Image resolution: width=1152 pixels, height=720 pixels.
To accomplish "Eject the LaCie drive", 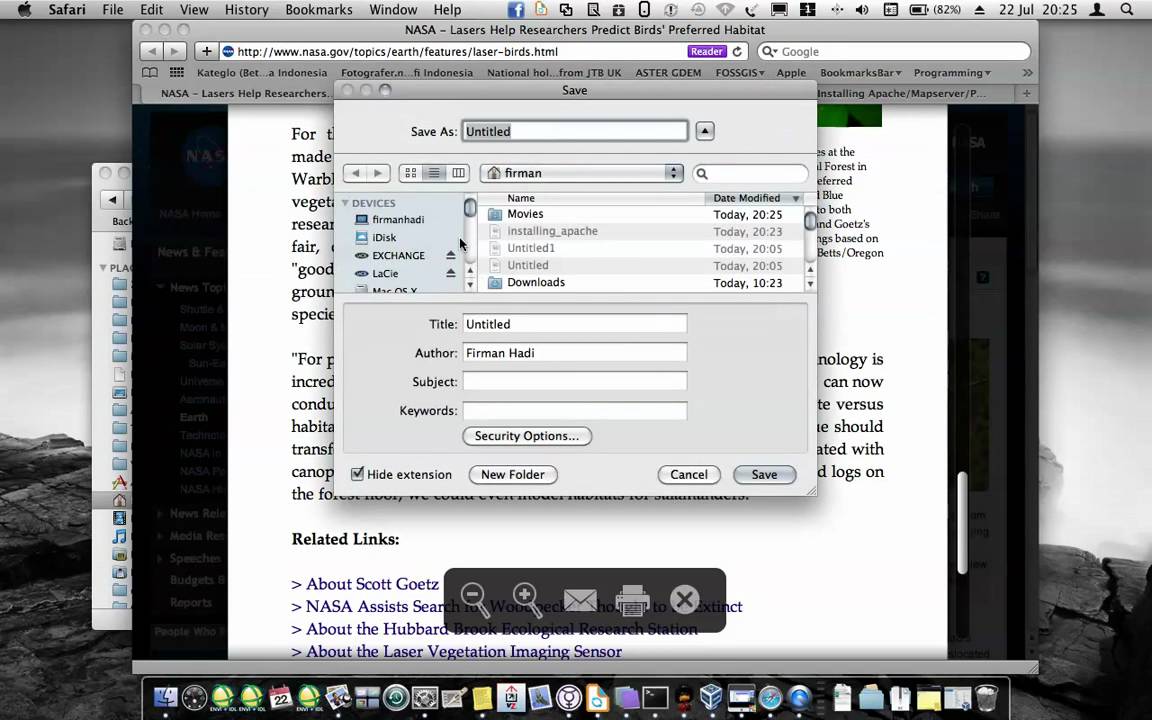I will [x=451, y=273].
